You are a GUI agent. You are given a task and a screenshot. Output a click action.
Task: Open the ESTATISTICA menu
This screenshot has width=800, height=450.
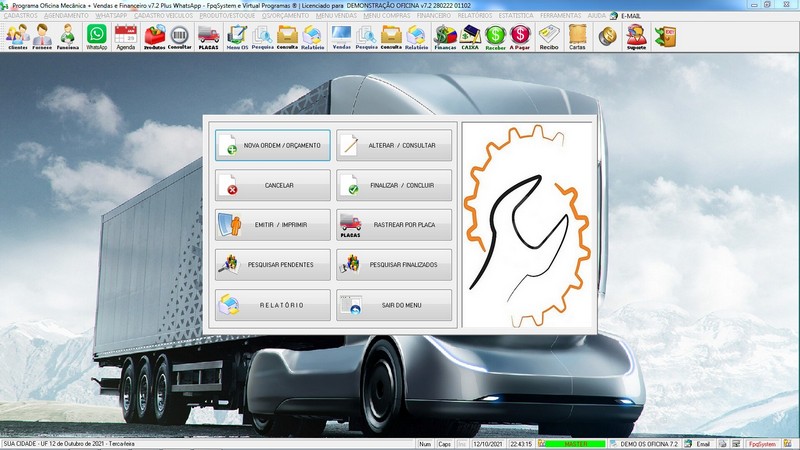(516, 16)
